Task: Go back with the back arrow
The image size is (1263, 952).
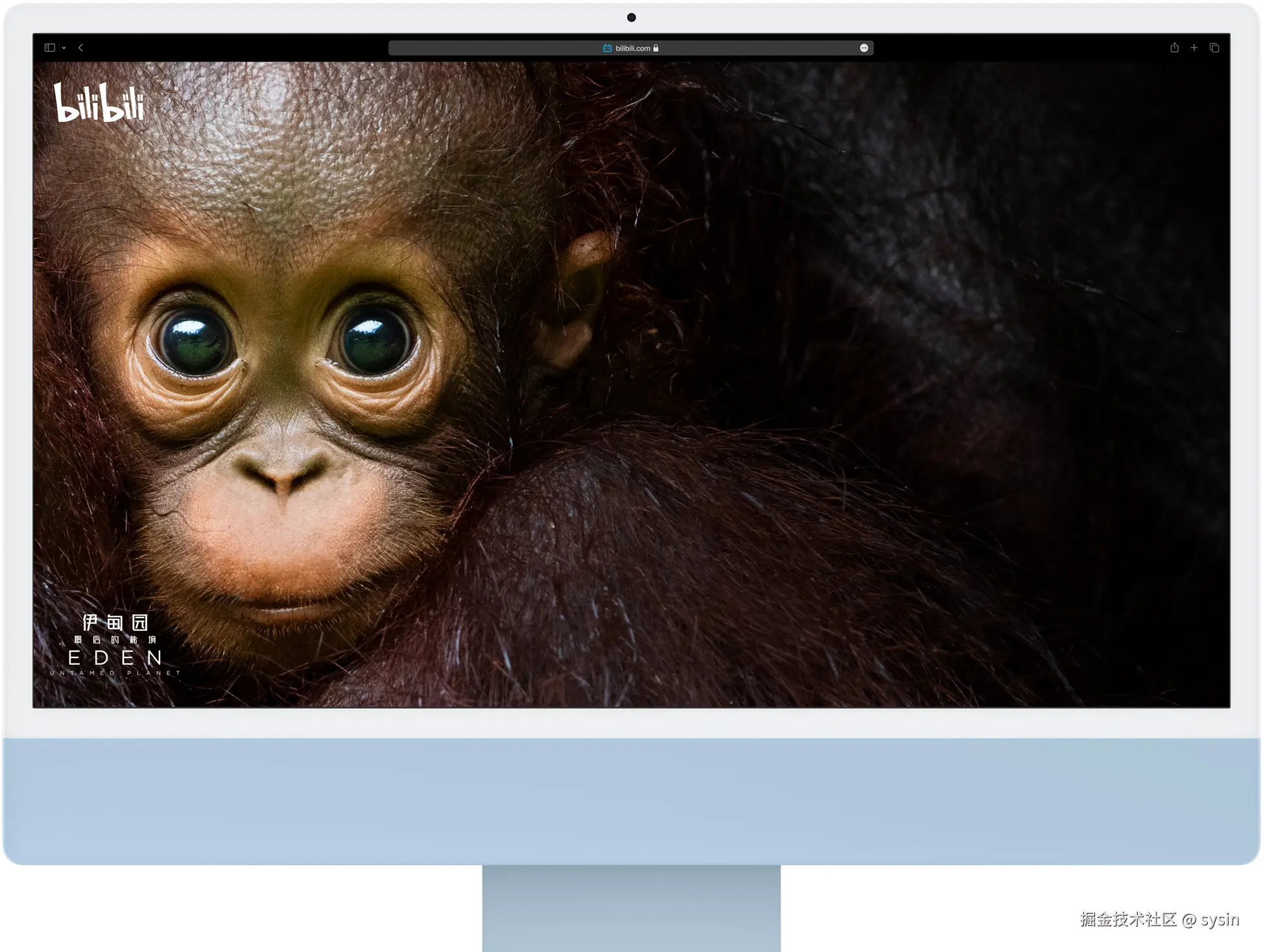Action: click(x=80, y=47)
